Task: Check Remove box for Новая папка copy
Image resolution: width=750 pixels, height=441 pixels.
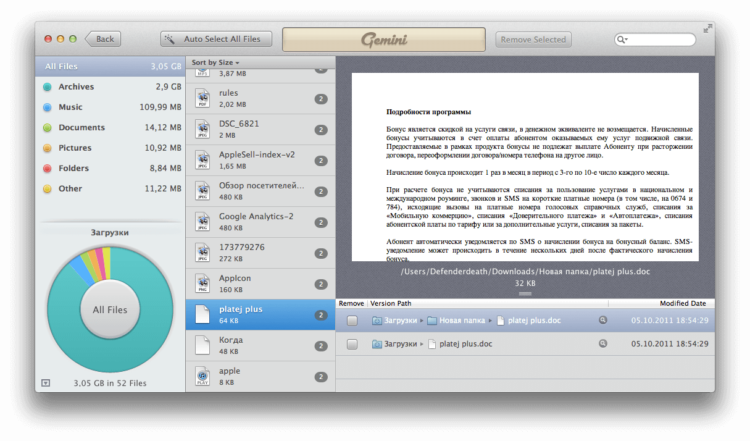Action: pos(352,320)
